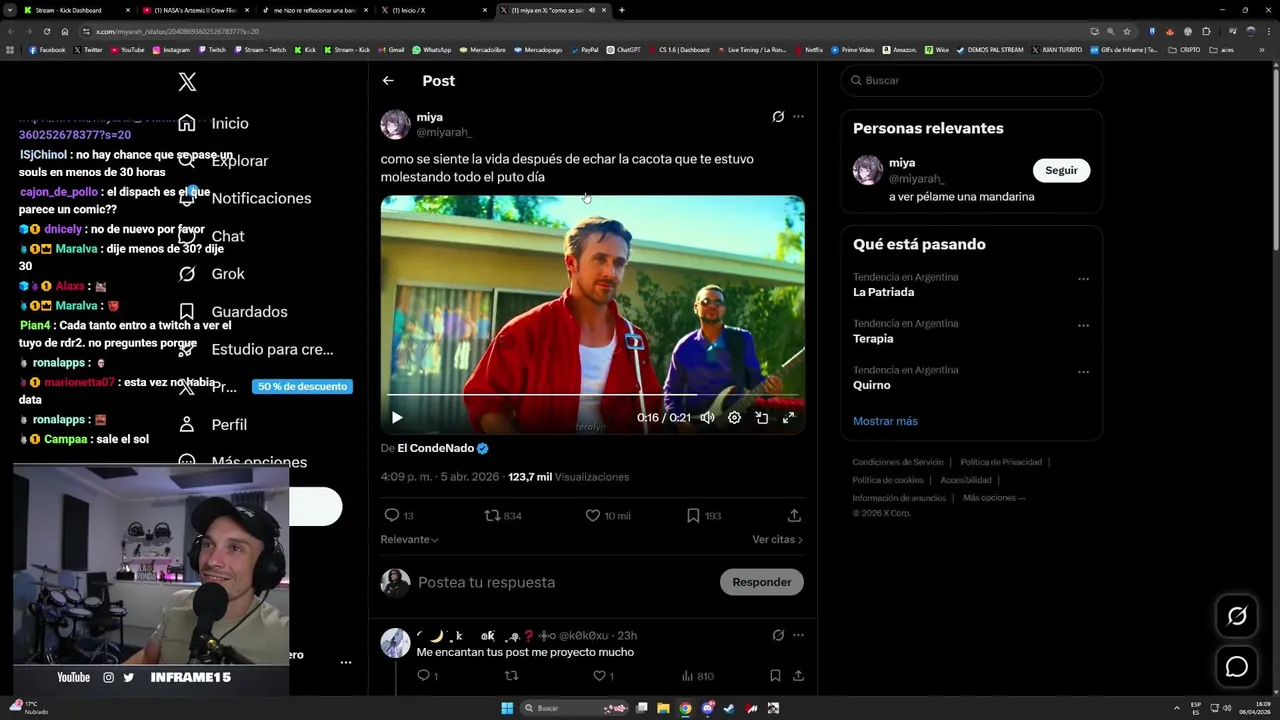This screenshot has width=1280, height=720.
Task: Share the k0k0xu reply
Action: coord(798,676)
